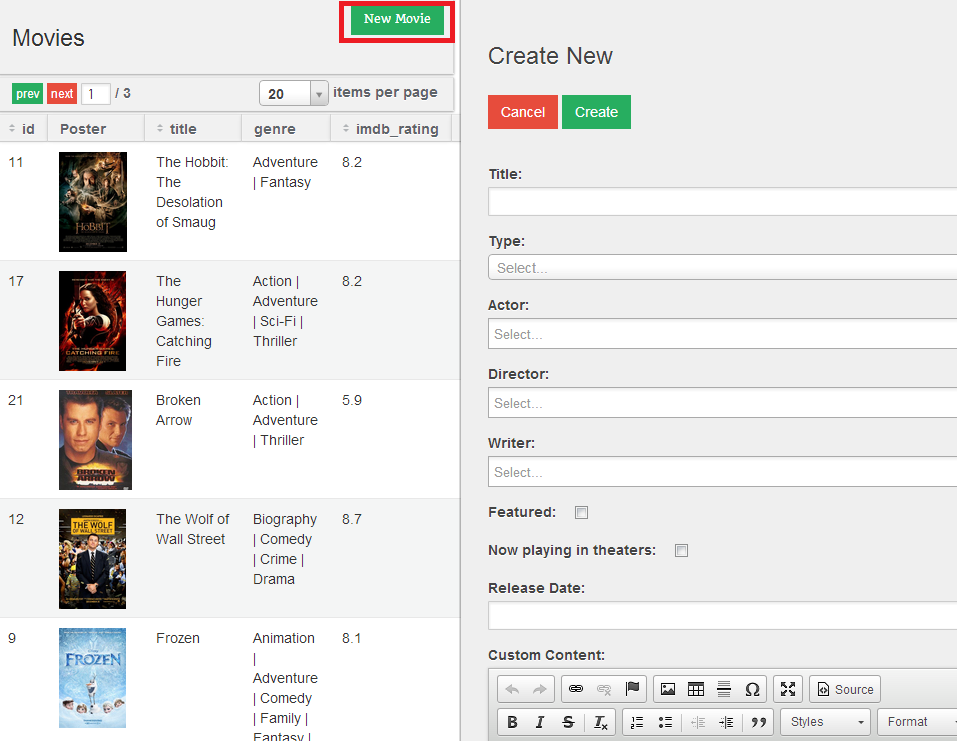Go to next page of movies

coord(62,94)
